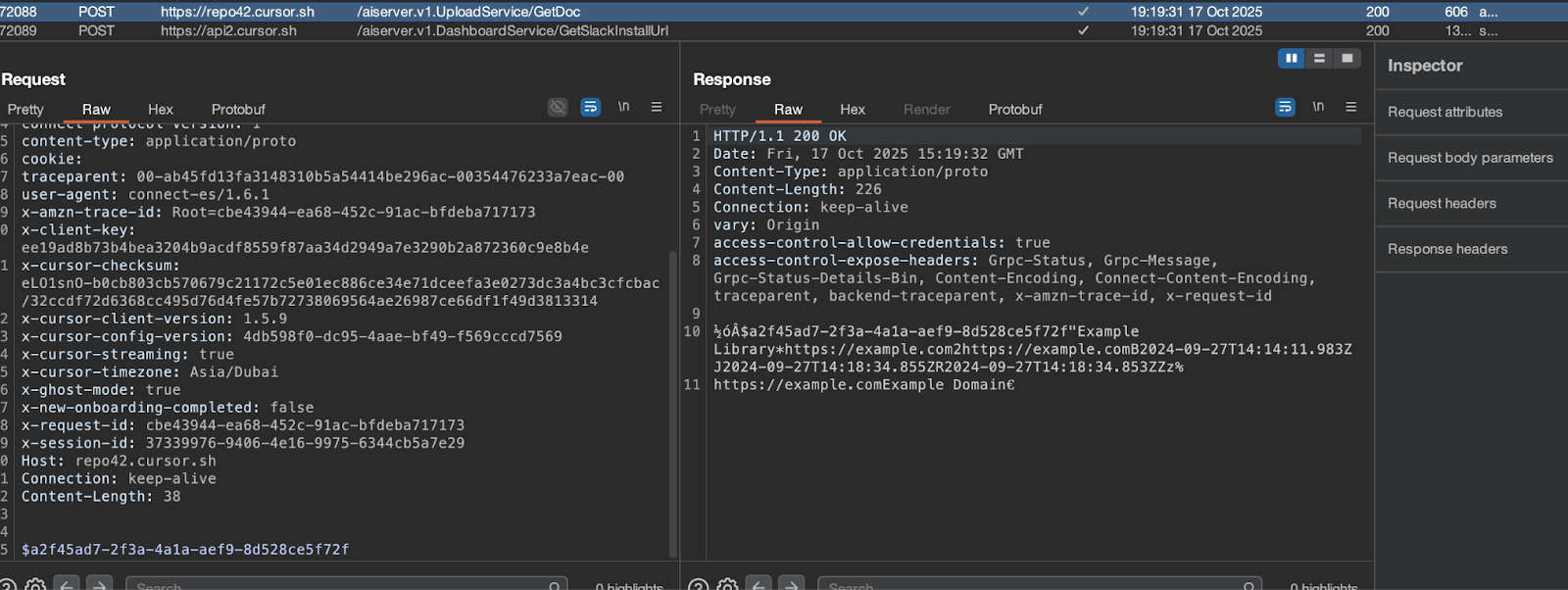The width and height of the screenshot is (1568, 590).
Task: Click the https://api2.cursor.sh host cell
Action: [x=228, y=30]
